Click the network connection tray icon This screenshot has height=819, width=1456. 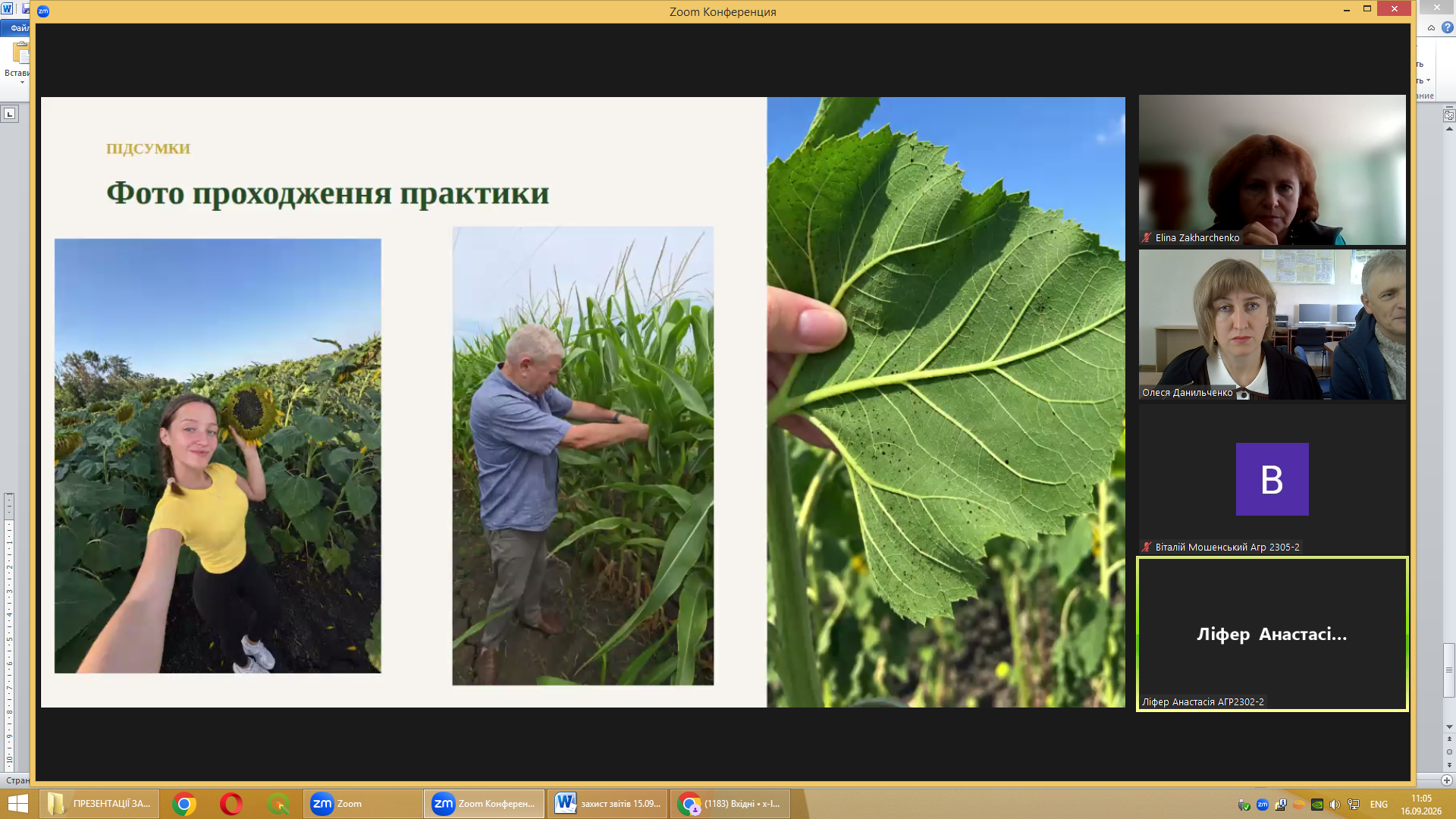1354,805
